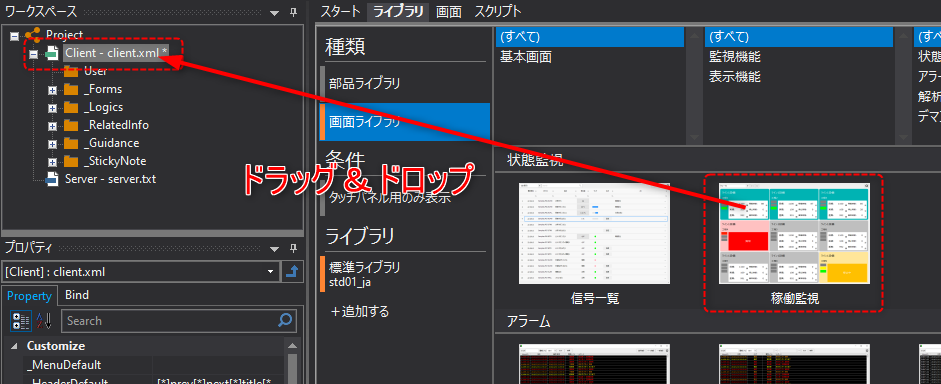Switch to the 画面 tab
The width and height of the screenshot is (941, 384).
point(448,11)
